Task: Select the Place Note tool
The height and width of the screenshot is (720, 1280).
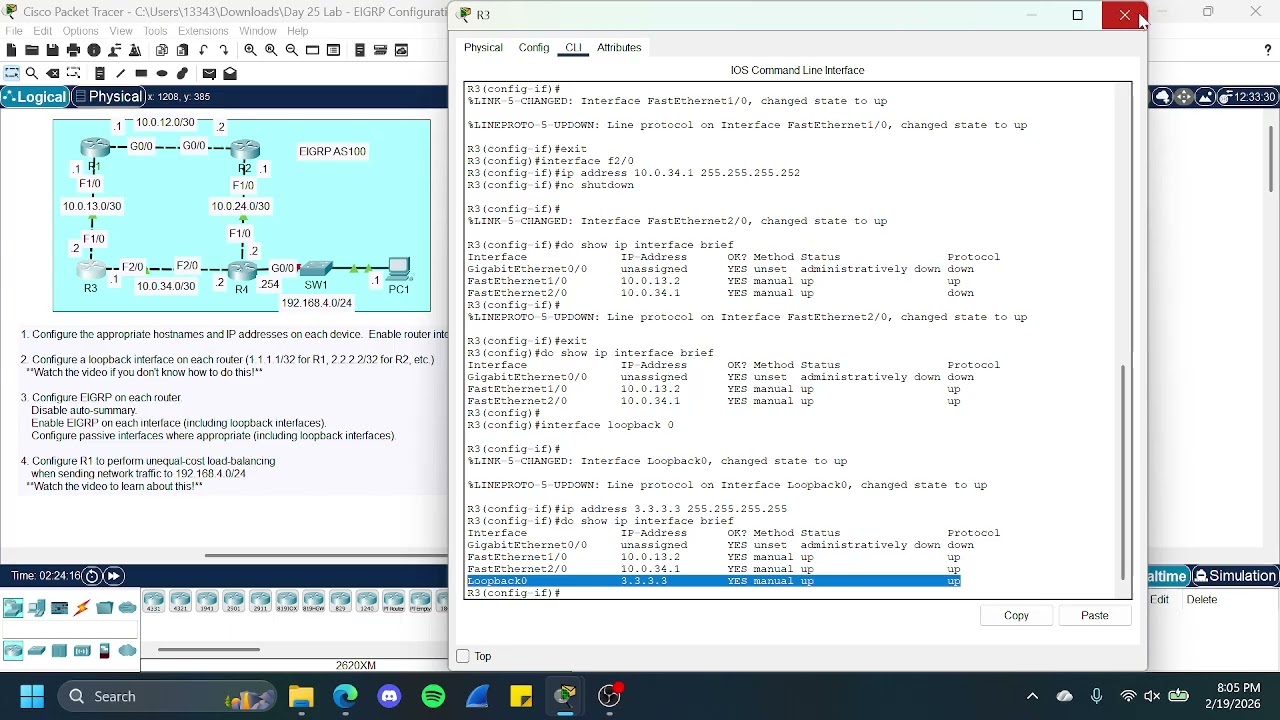Action: [100, 73]
